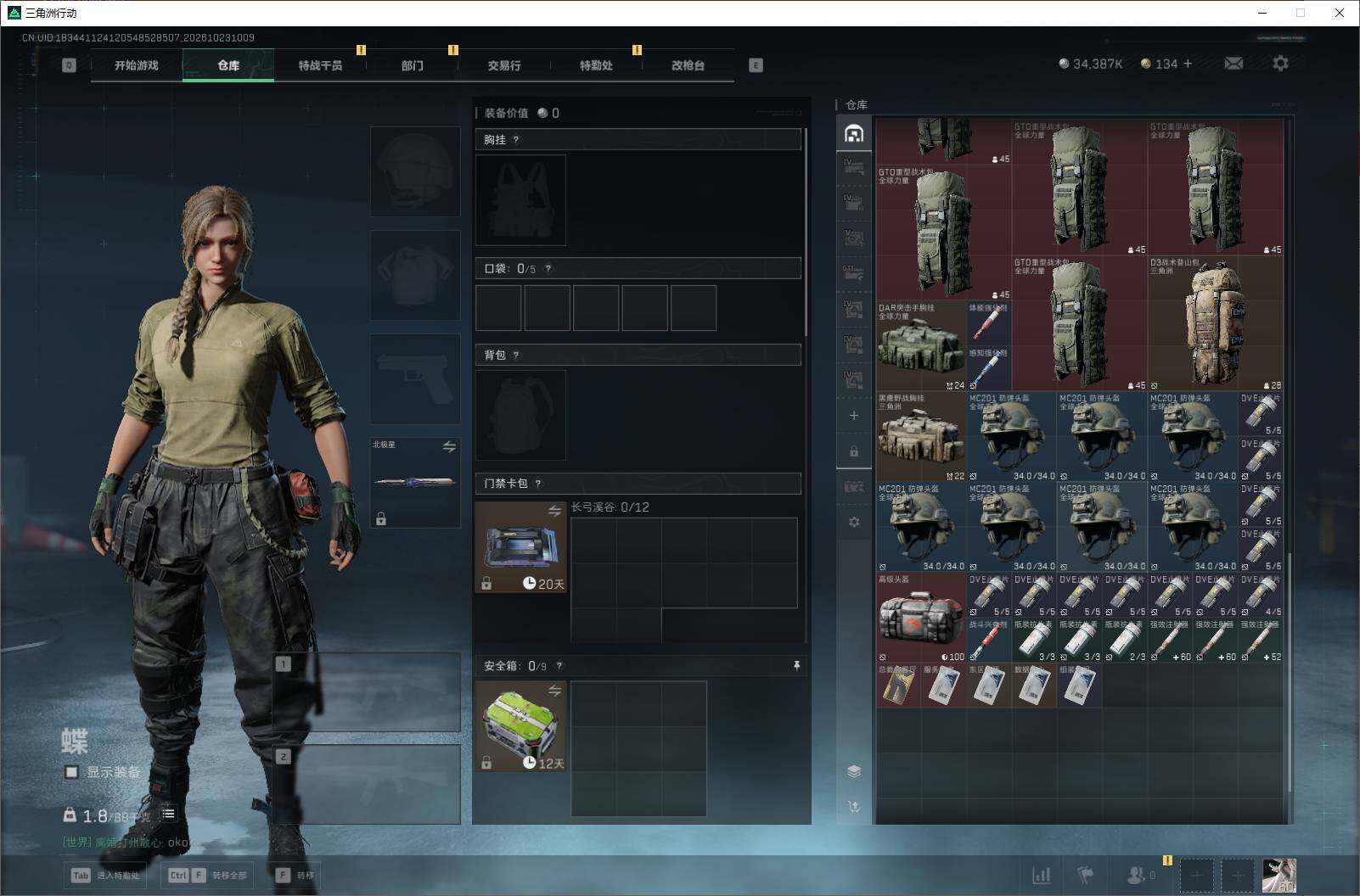Click the sort items icon at sidebar bottom
The width and height of the screenshot is (1360, 896).
(x=854, y=807)
